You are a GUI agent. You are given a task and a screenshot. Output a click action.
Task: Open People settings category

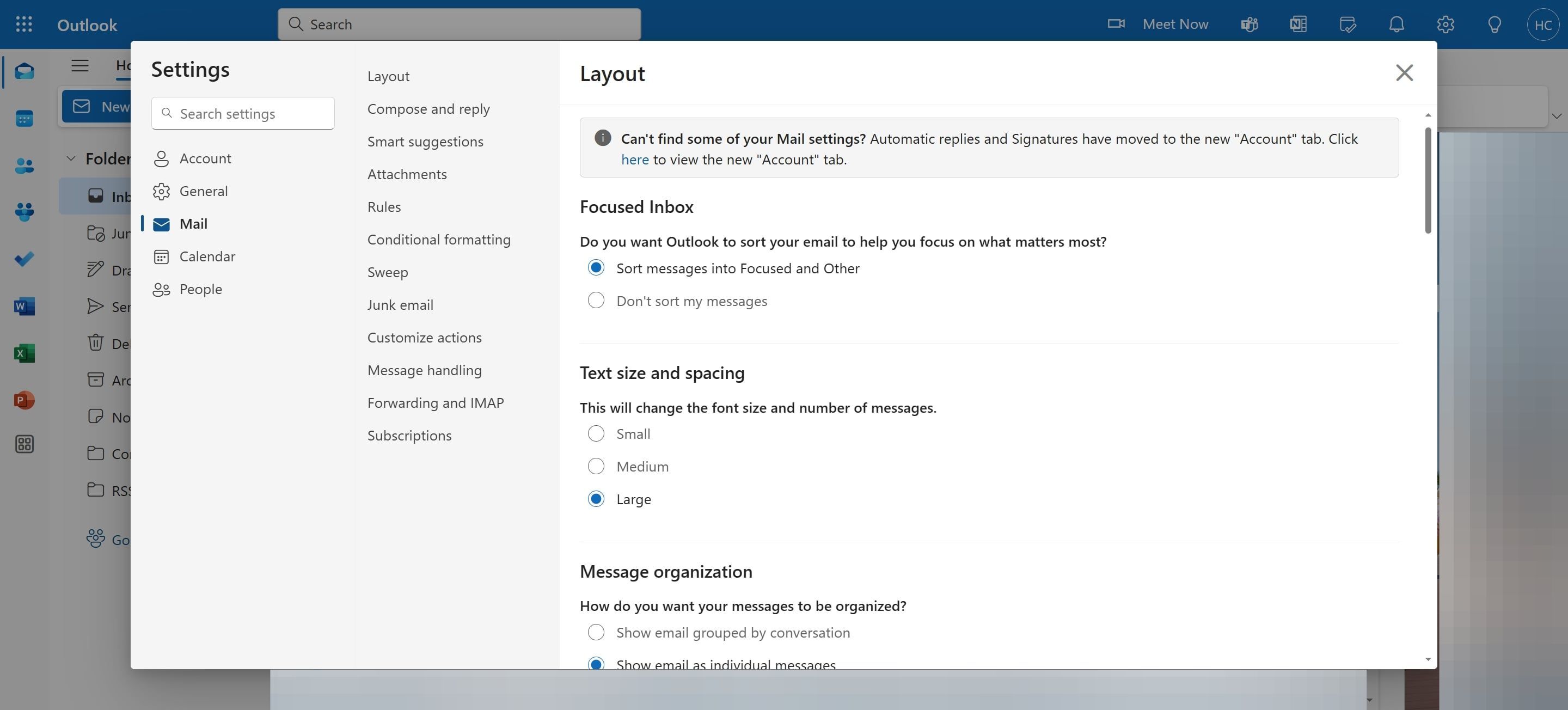[200, 289]
